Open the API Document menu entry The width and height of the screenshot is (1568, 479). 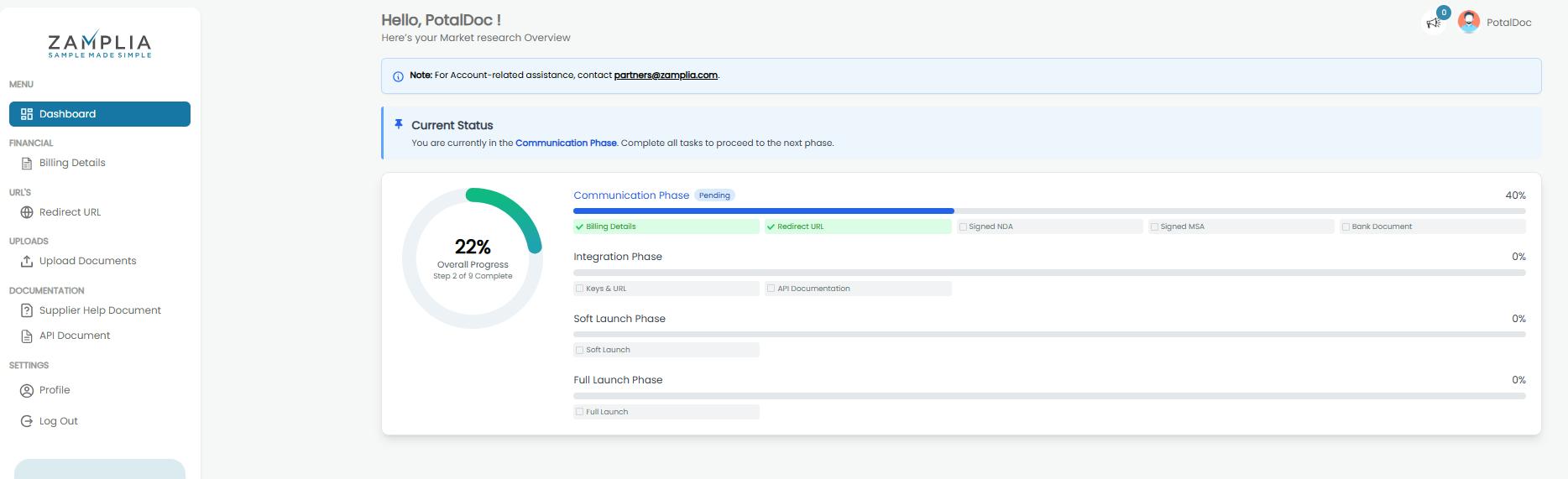[75, 336]
